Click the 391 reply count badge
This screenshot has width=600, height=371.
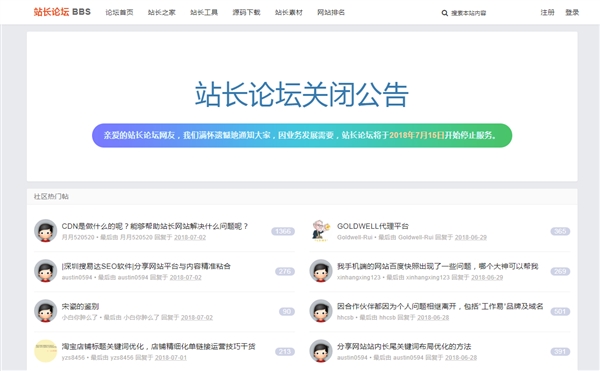click(x=560, y=351)
